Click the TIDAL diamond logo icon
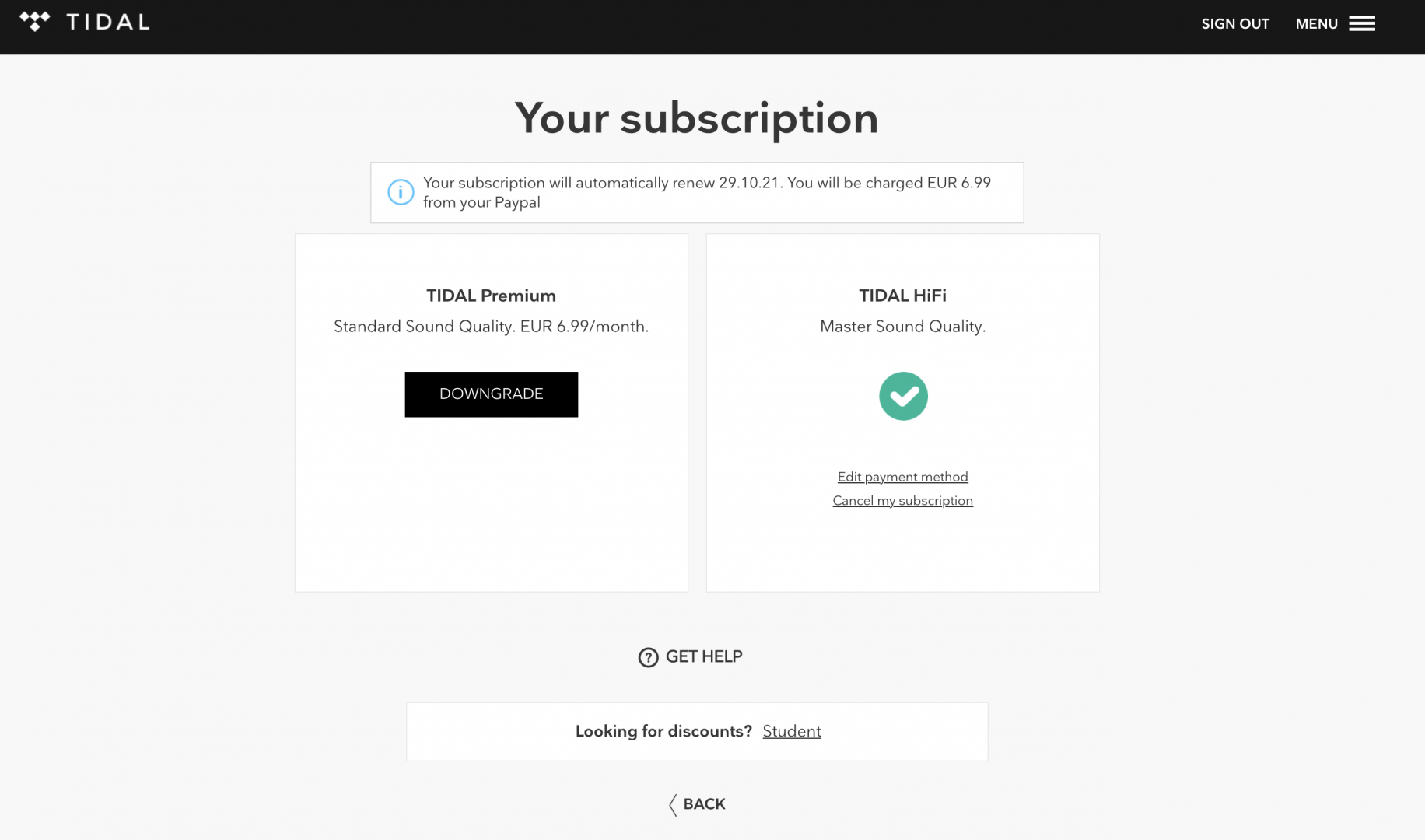The width and height of the screenshot is (1425, 840). point(35,22)
